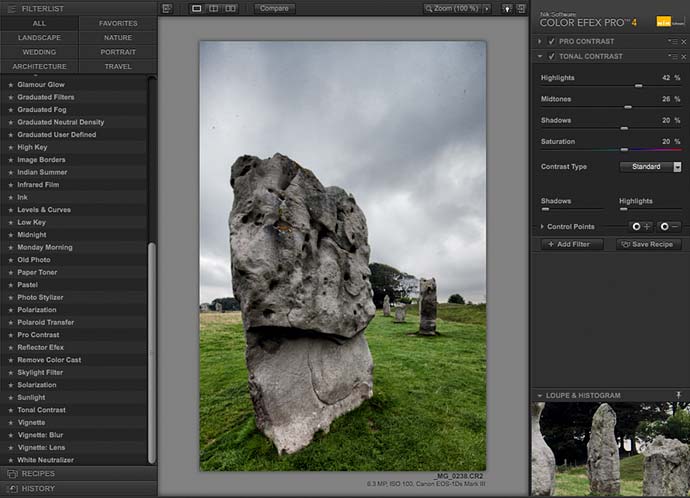Open the Zoom (100 %) dropdown arrow
The width and height of the screenshot is (690, 498).
(x=487, y=8)
